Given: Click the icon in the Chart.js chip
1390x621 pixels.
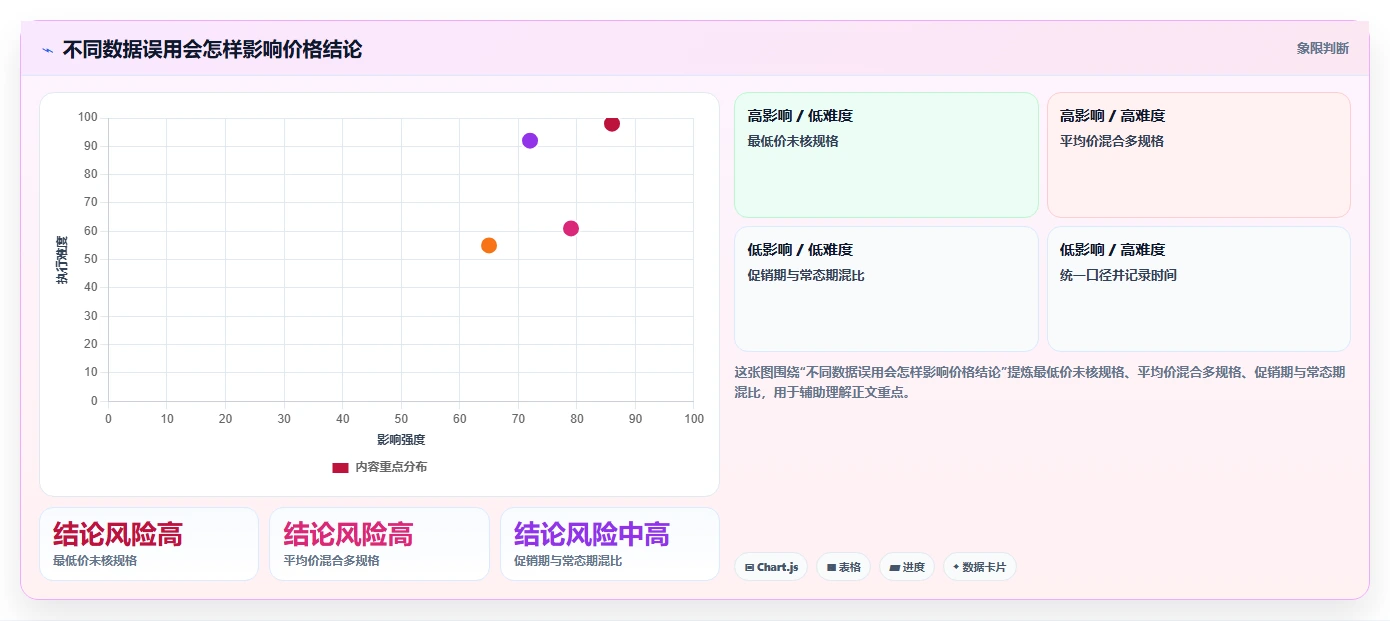Looking at the screenshot, I should point(749,567).
